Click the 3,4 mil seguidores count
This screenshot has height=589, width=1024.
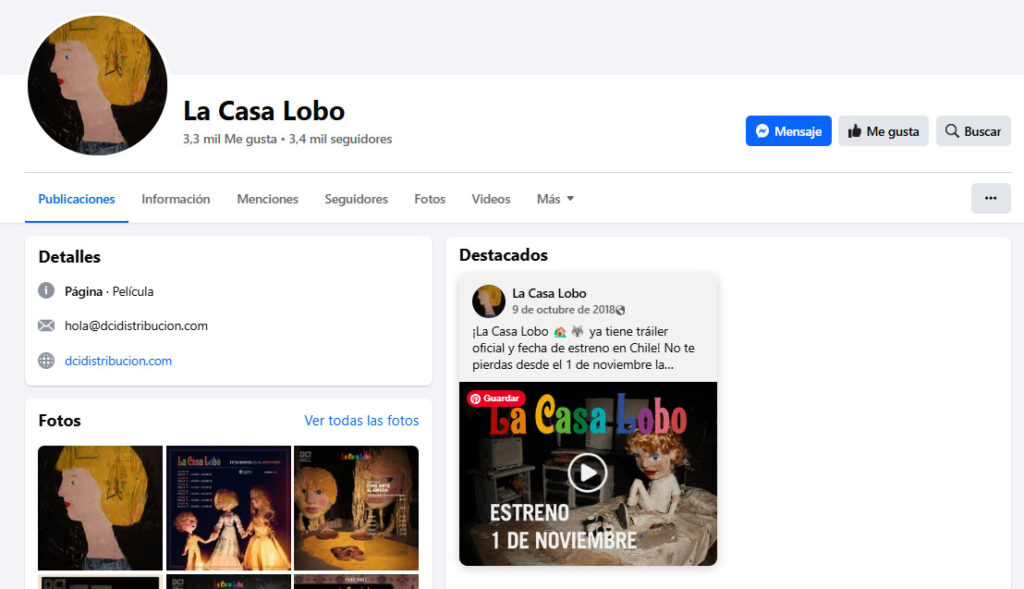[340, 139]
